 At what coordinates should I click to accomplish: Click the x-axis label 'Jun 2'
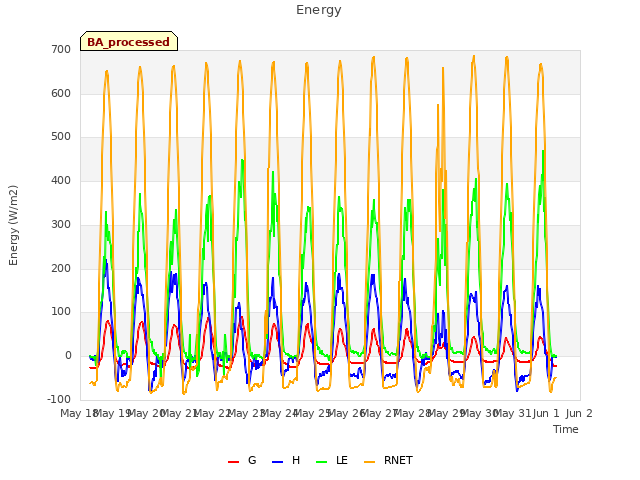tap(579, 413)
